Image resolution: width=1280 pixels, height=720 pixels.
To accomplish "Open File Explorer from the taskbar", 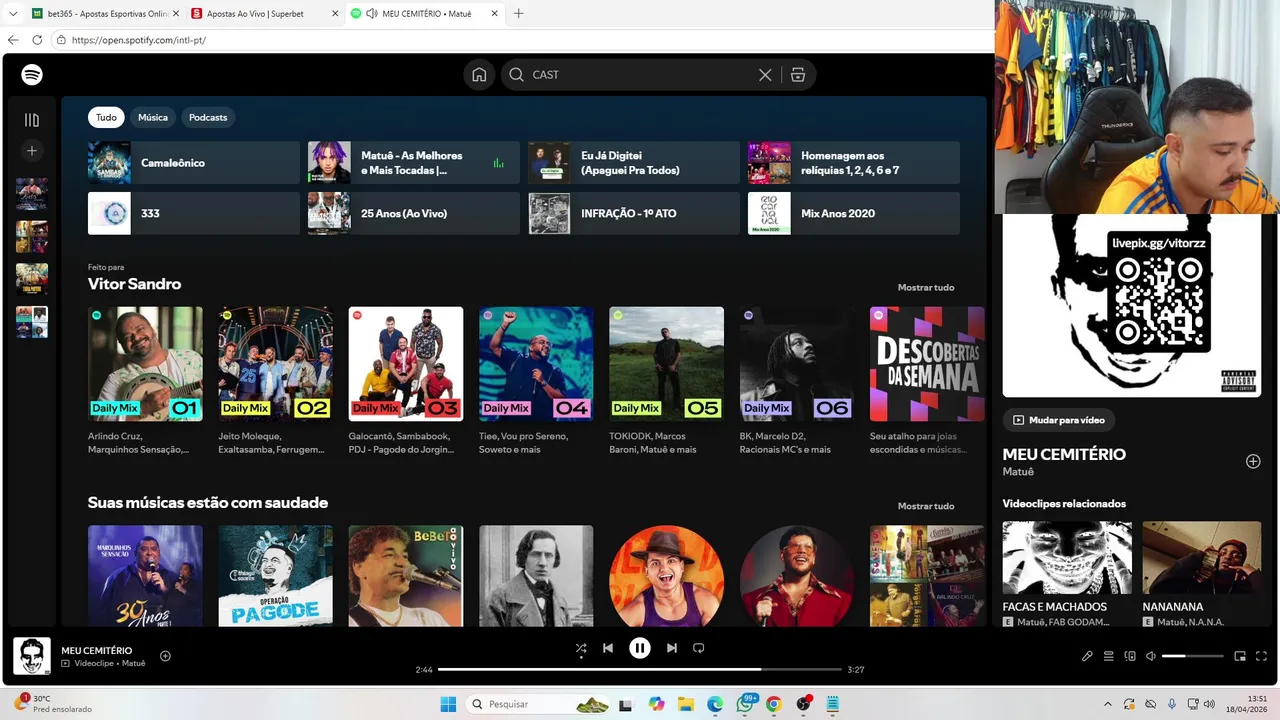I will pyautogui.click(x=685, y=704).
